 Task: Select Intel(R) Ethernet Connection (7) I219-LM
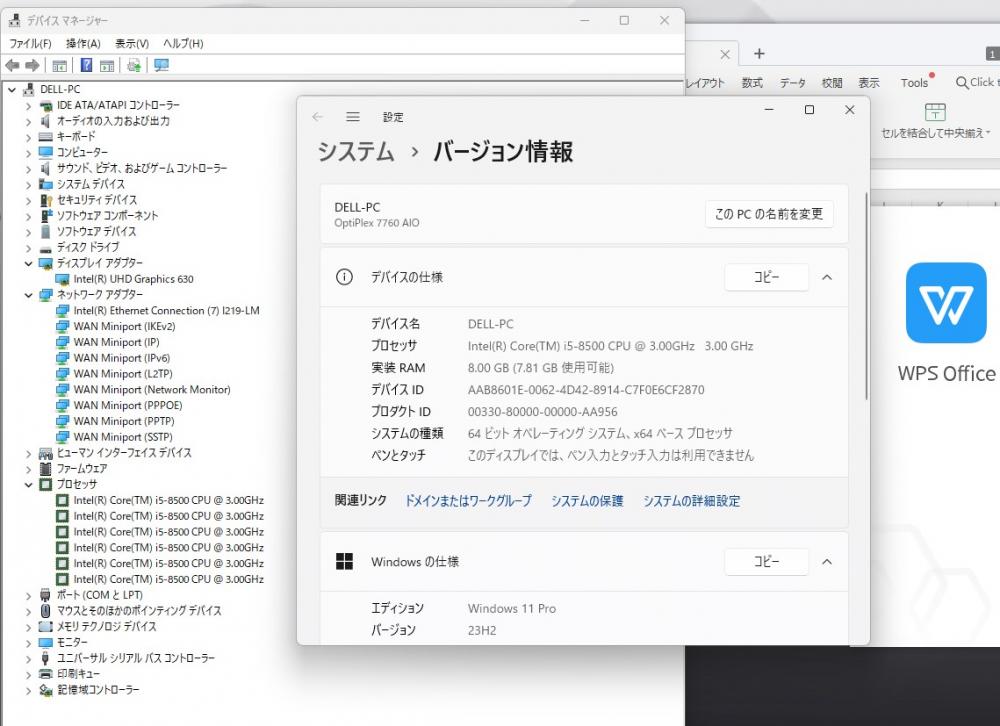tap(166, 311)
